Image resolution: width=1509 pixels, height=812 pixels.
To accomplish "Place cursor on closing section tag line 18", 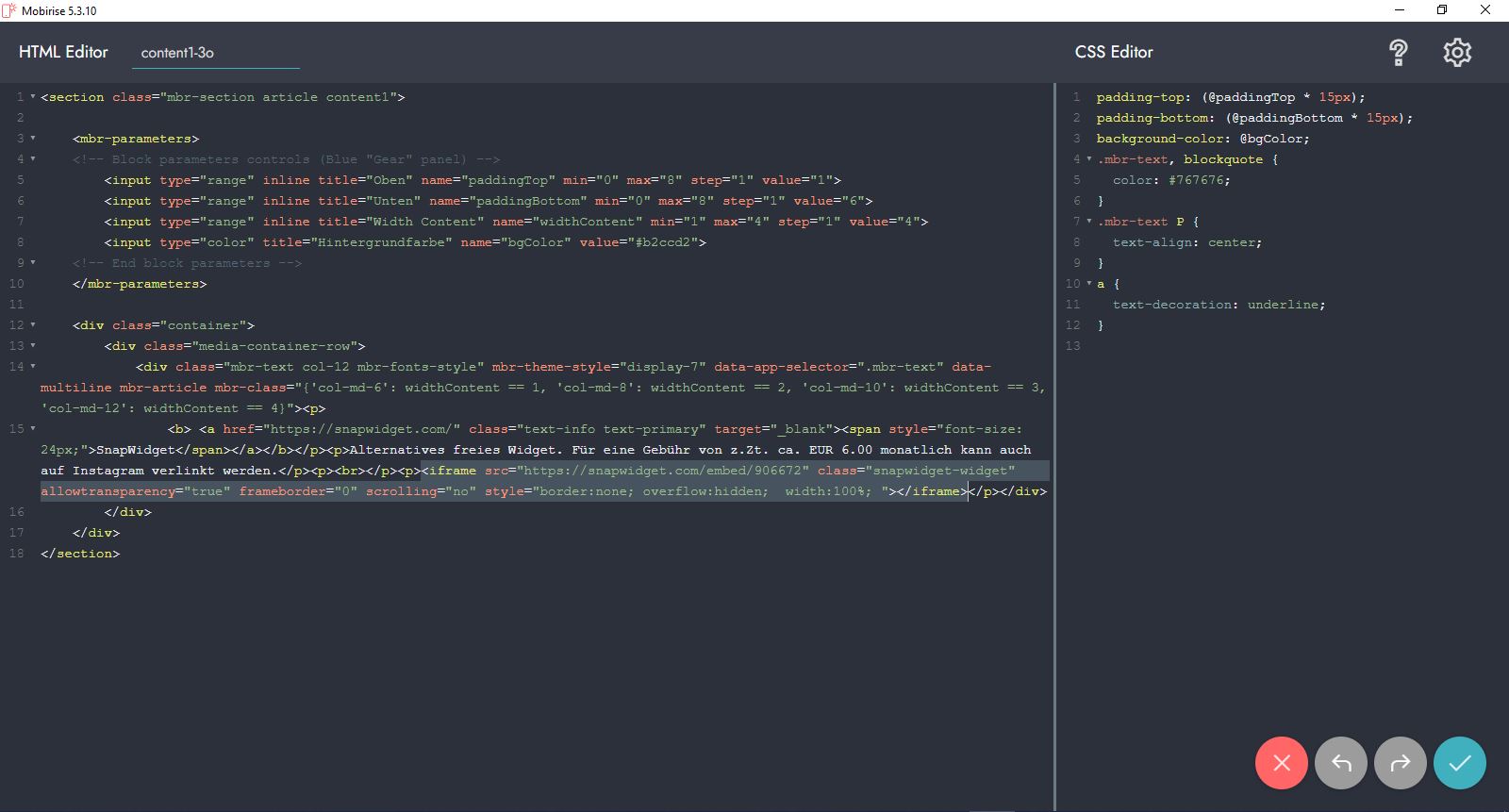I will 80,554.
